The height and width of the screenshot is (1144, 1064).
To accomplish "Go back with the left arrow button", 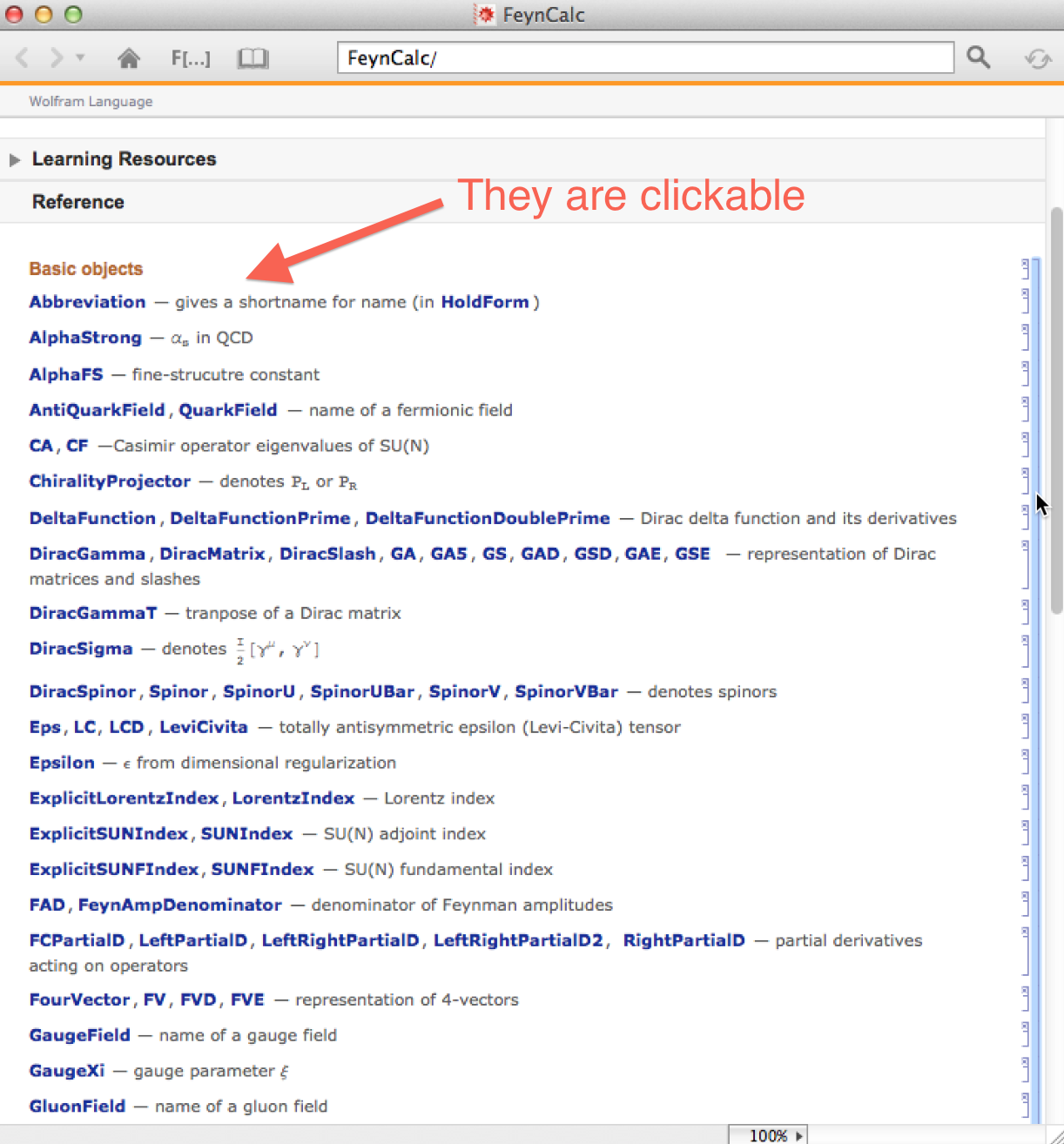I will tap(23, 58).
